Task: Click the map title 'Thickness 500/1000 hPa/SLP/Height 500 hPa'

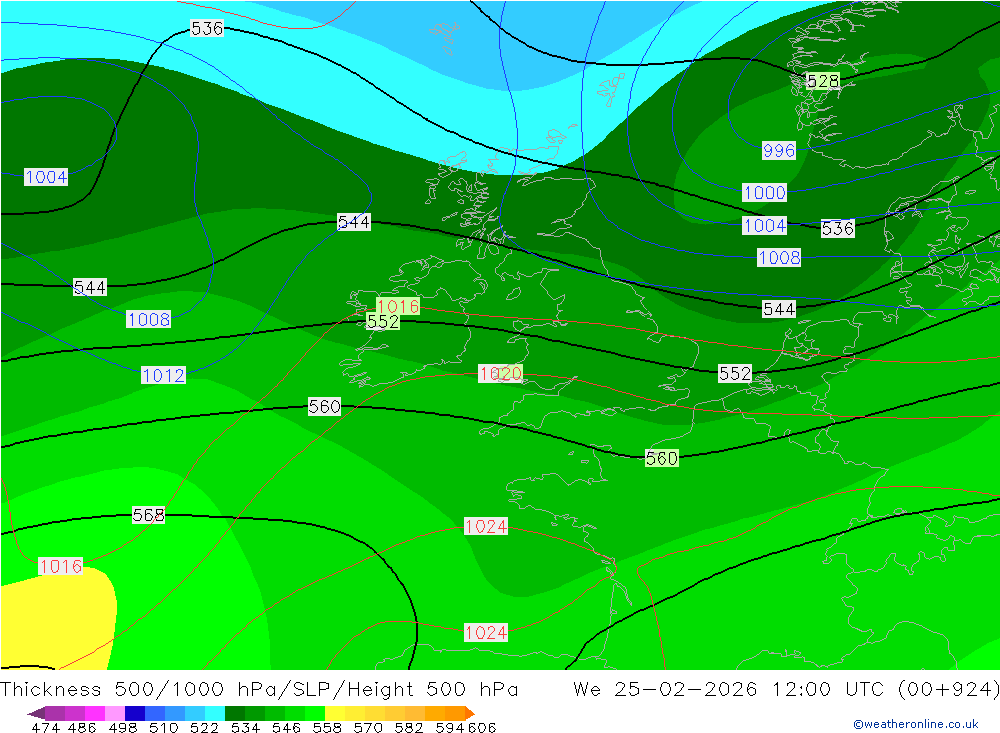Action: [x=259, y=690]
